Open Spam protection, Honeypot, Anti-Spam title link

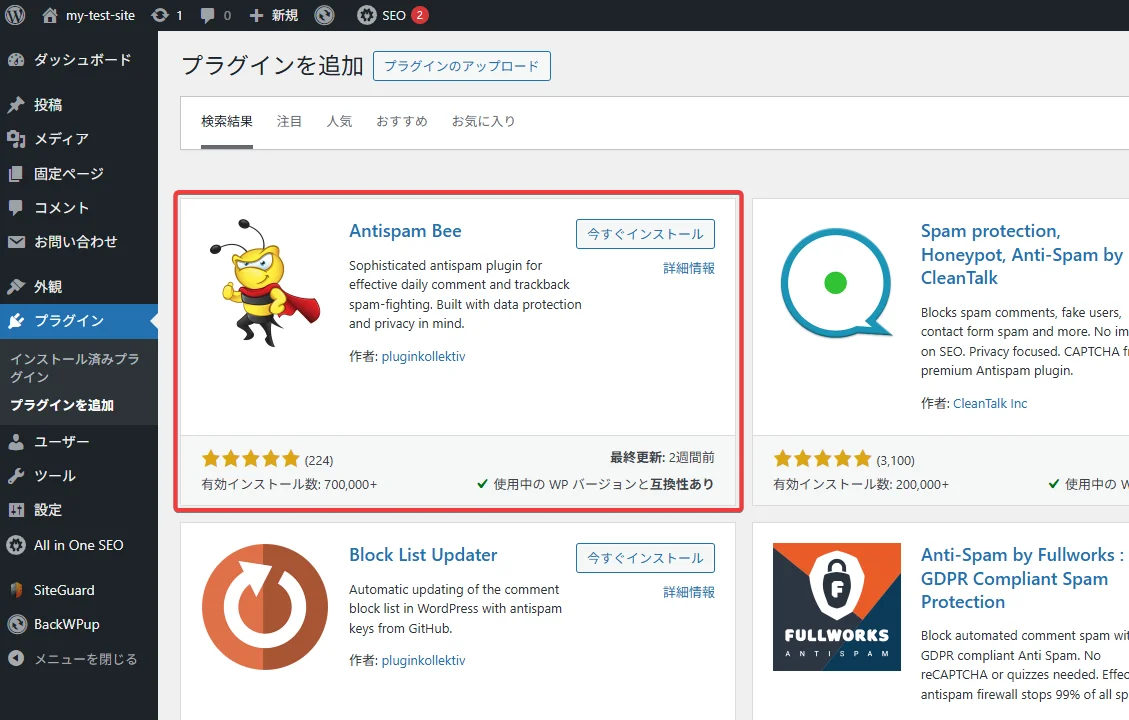pos(1022,254)
